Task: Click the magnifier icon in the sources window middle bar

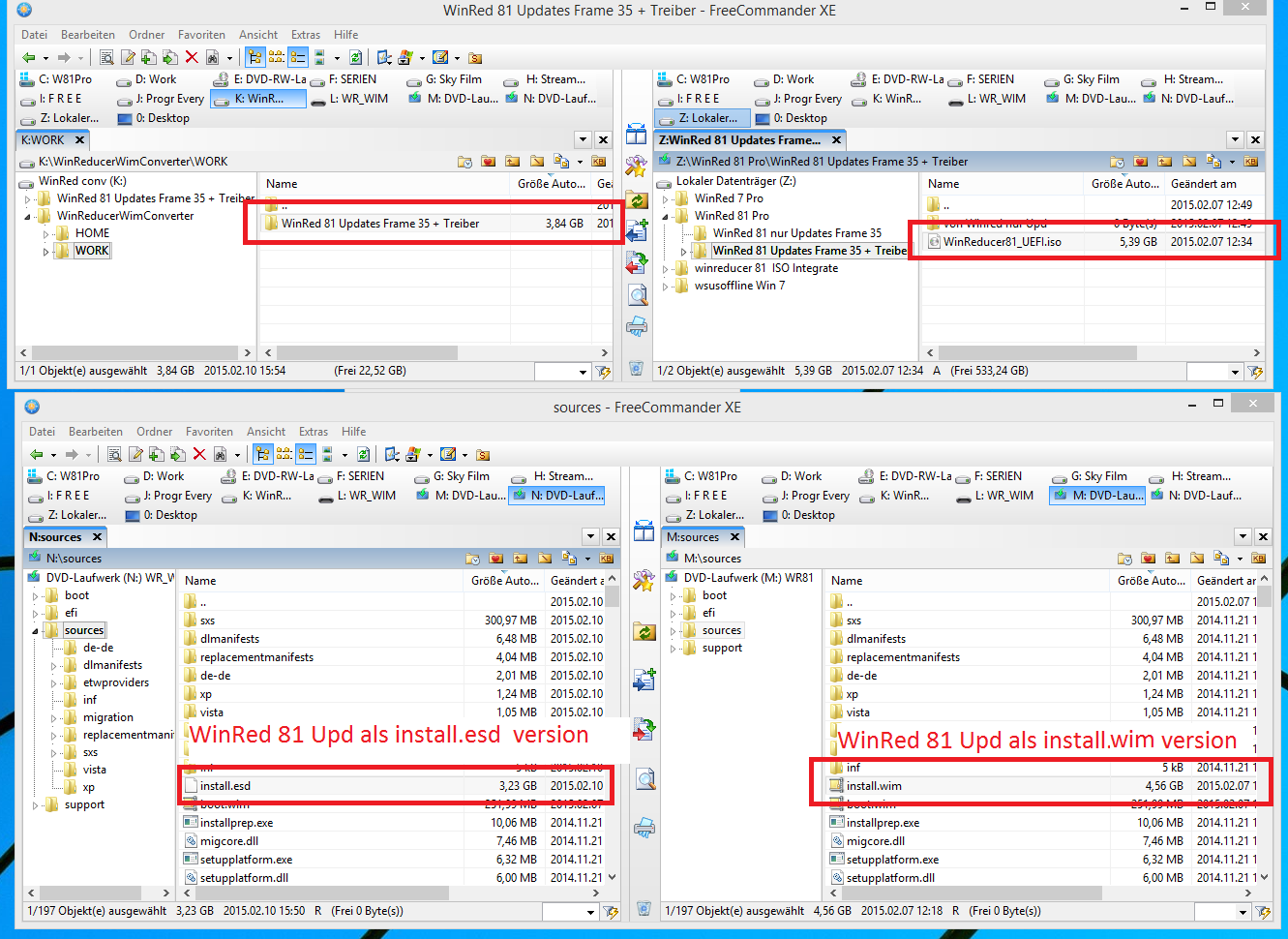Action: coord(644,778)
